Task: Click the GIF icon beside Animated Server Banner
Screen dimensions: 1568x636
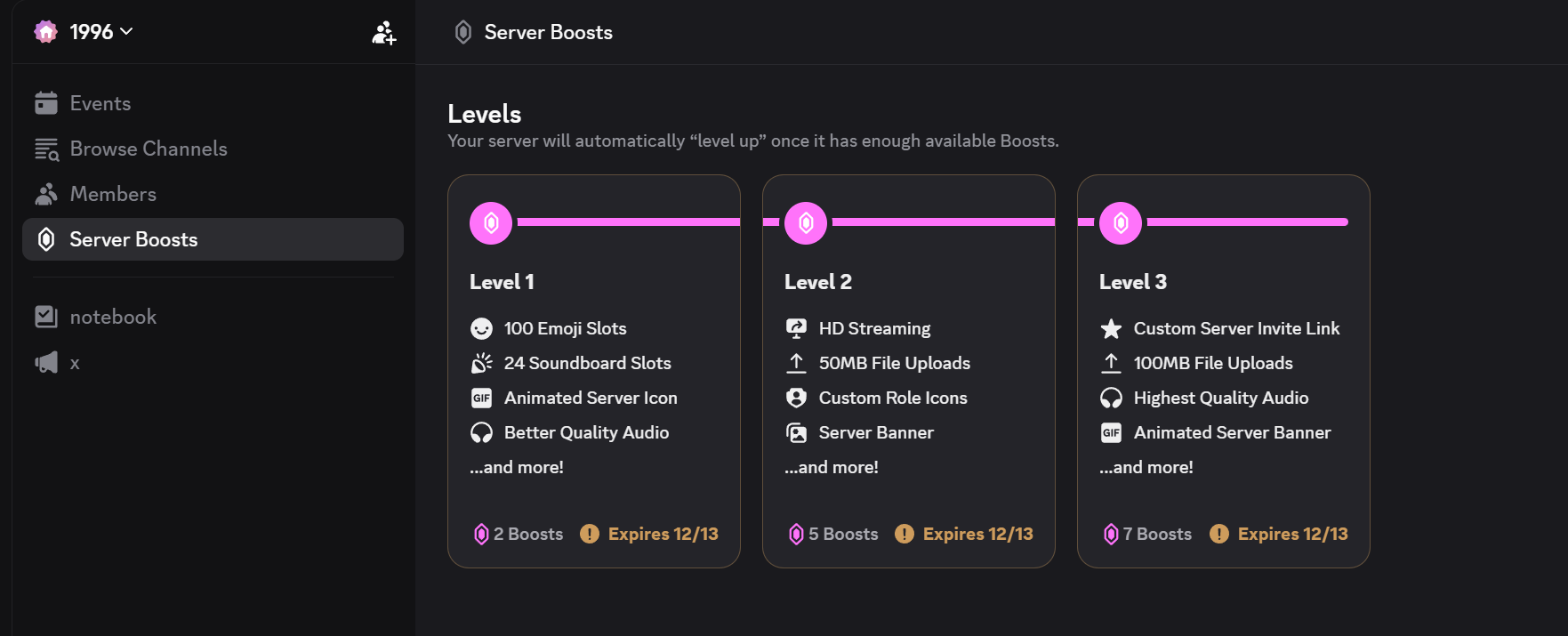Action: click(1111, 433)
